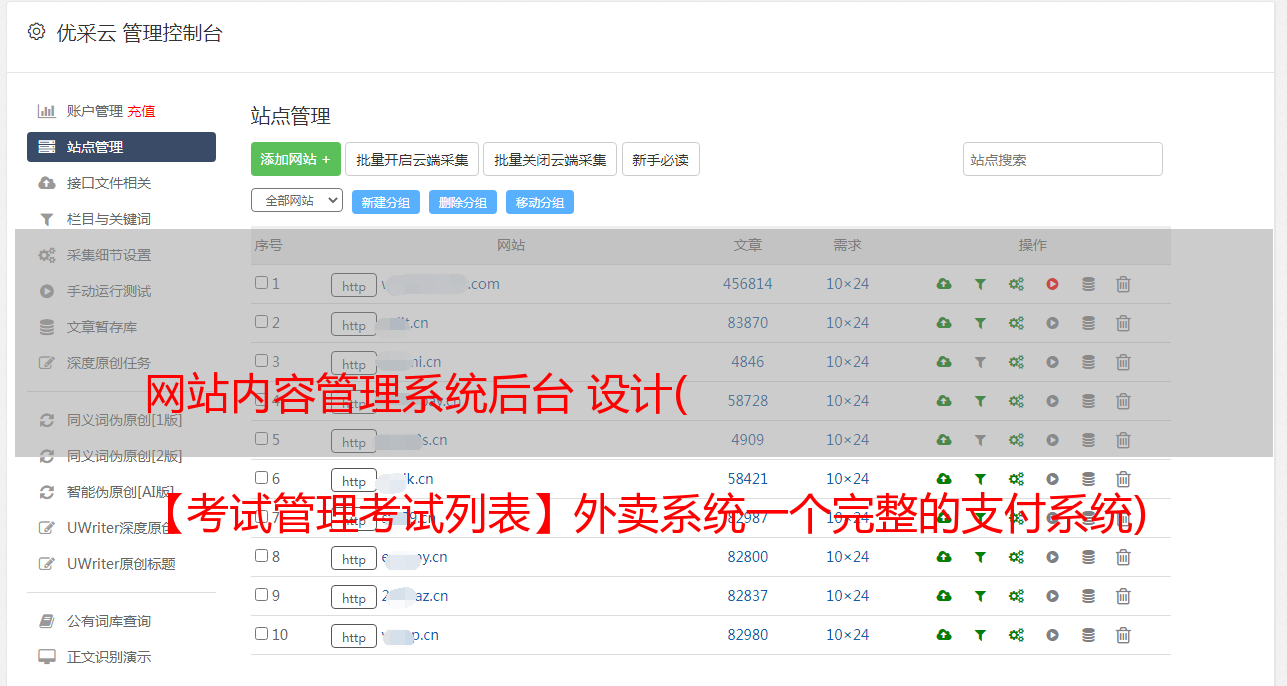Tick the checkbox for row 8
Screen dimensions: 1287x686
(x=261, y=555)
